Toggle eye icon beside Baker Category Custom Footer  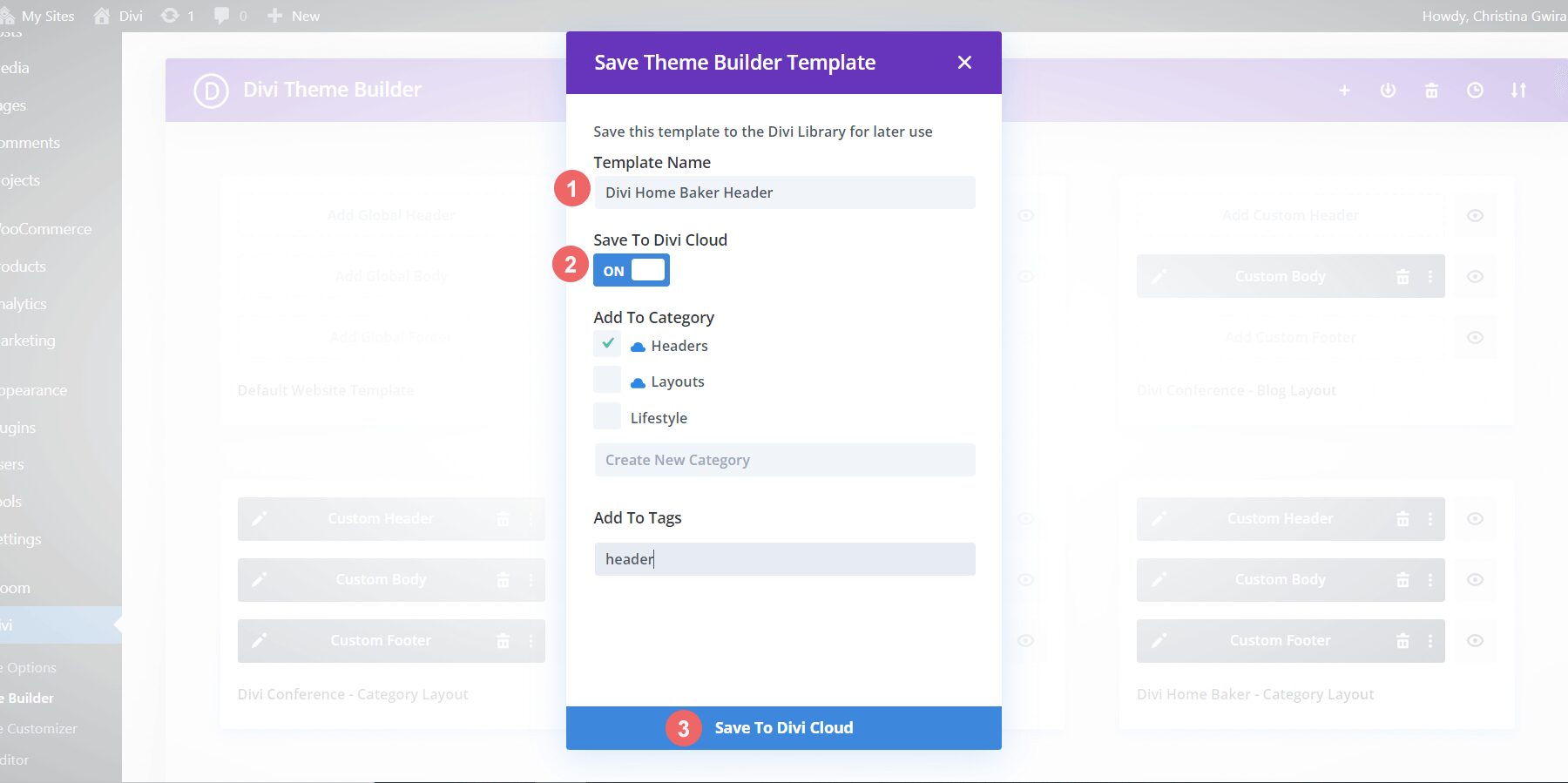coord(1475,640)
